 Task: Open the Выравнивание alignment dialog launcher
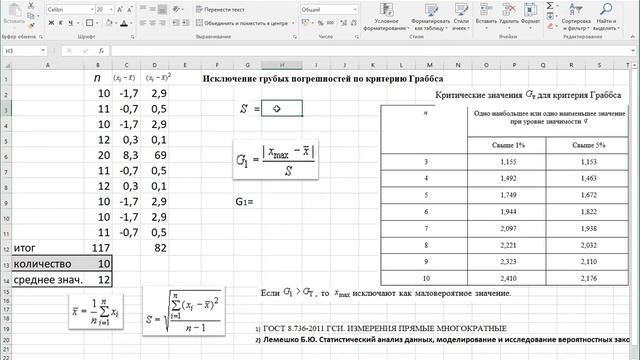[x=295, y=37]
